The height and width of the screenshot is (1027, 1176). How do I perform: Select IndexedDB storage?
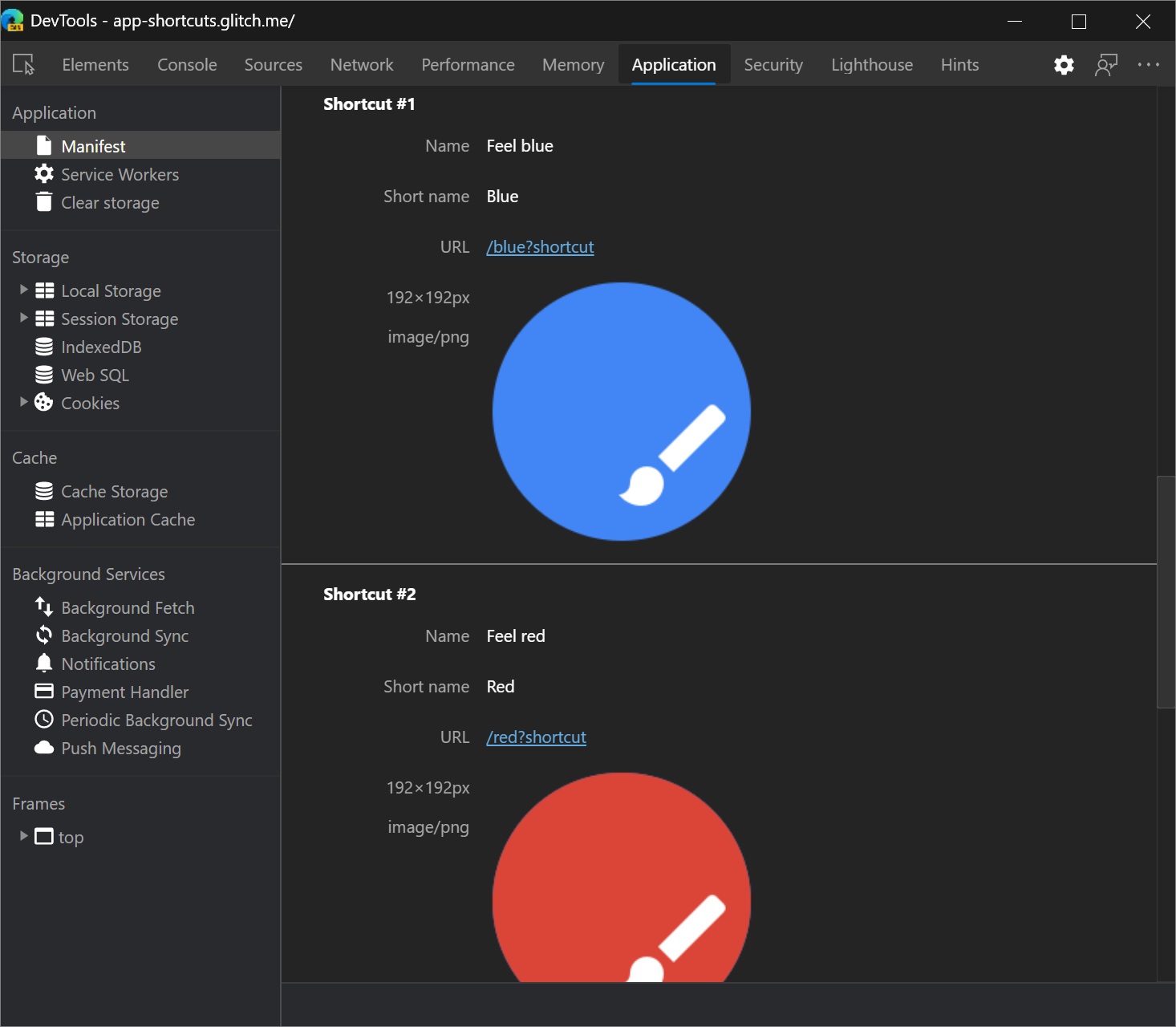101,347
